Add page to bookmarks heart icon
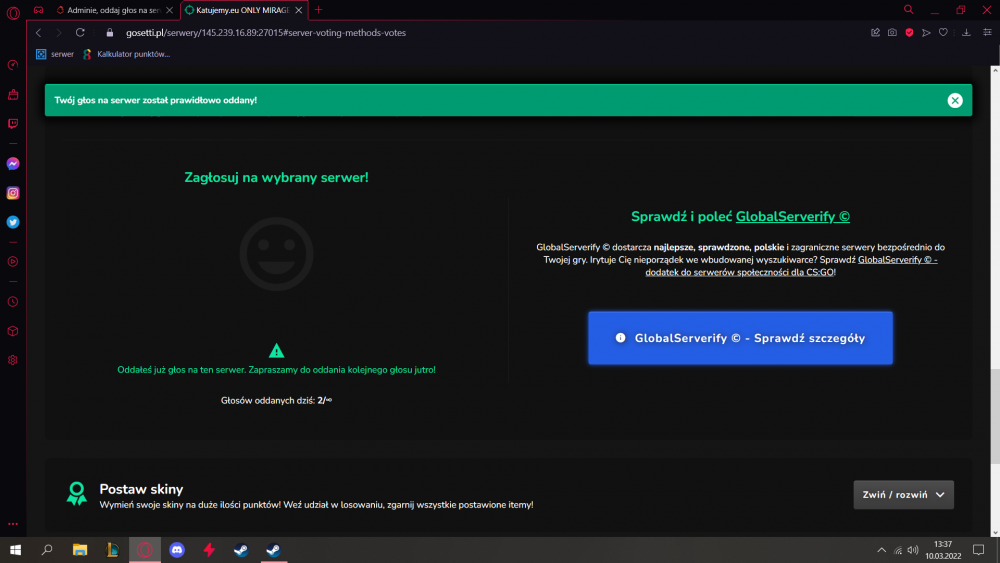Viewport: 1000px width, 563px height. point(943,33)
